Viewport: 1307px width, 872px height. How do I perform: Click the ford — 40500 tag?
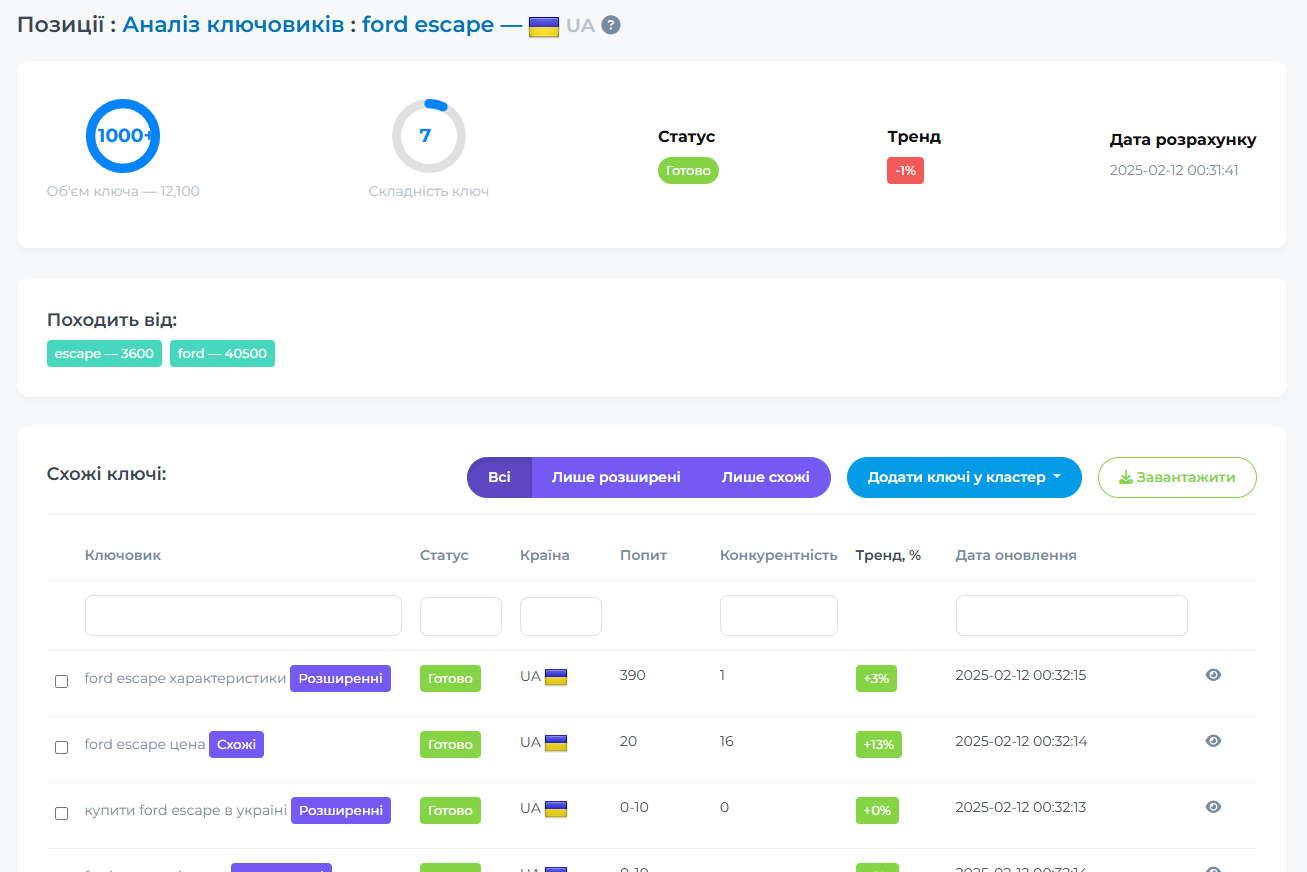click(x=222, y=354)
